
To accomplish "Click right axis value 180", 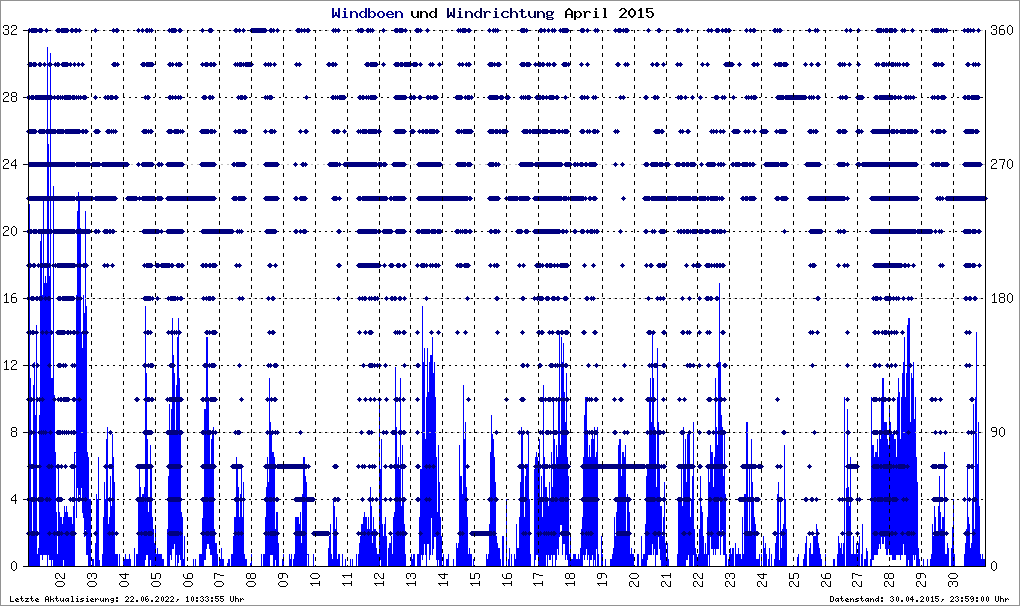I will coord(1002,298).
